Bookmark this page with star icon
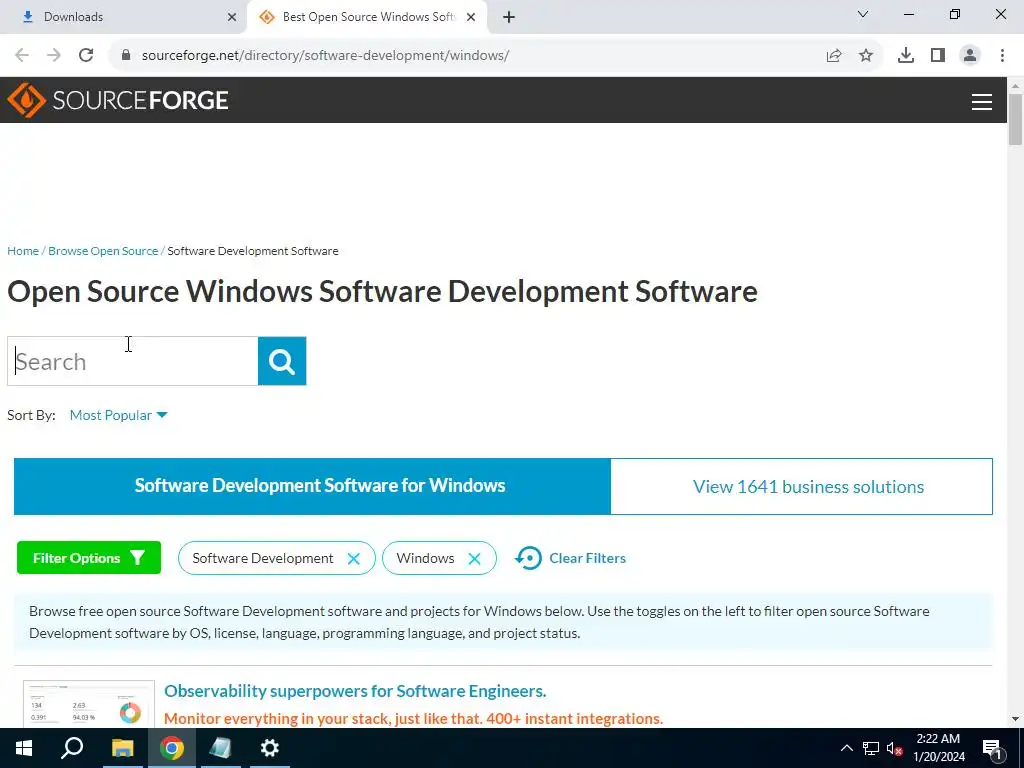Viewport: 1024px width, 768px height. point(866,56)
